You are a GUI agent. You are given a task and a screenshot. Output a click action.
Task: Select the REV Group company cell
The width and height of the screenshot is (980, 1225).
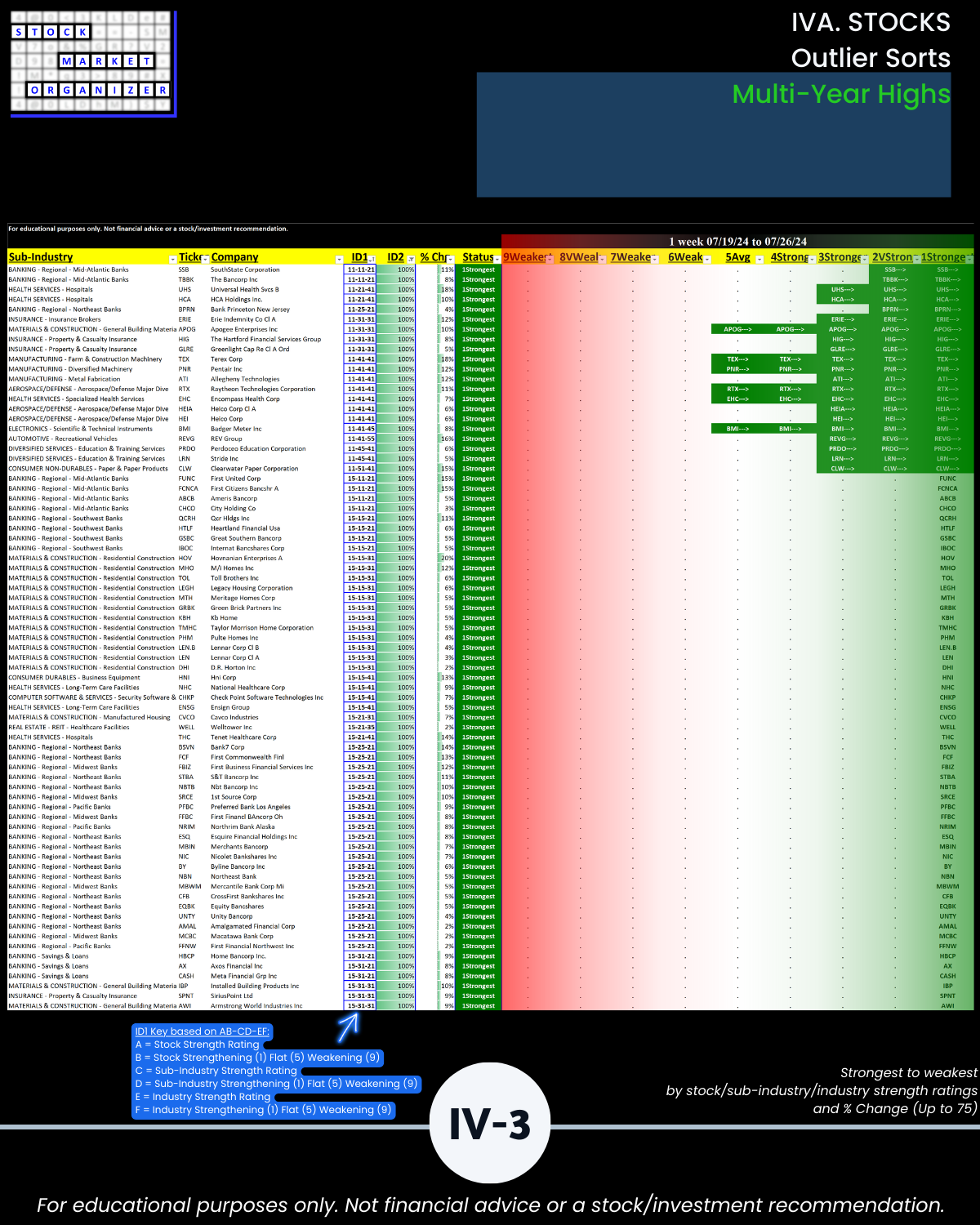coord(276,439)
